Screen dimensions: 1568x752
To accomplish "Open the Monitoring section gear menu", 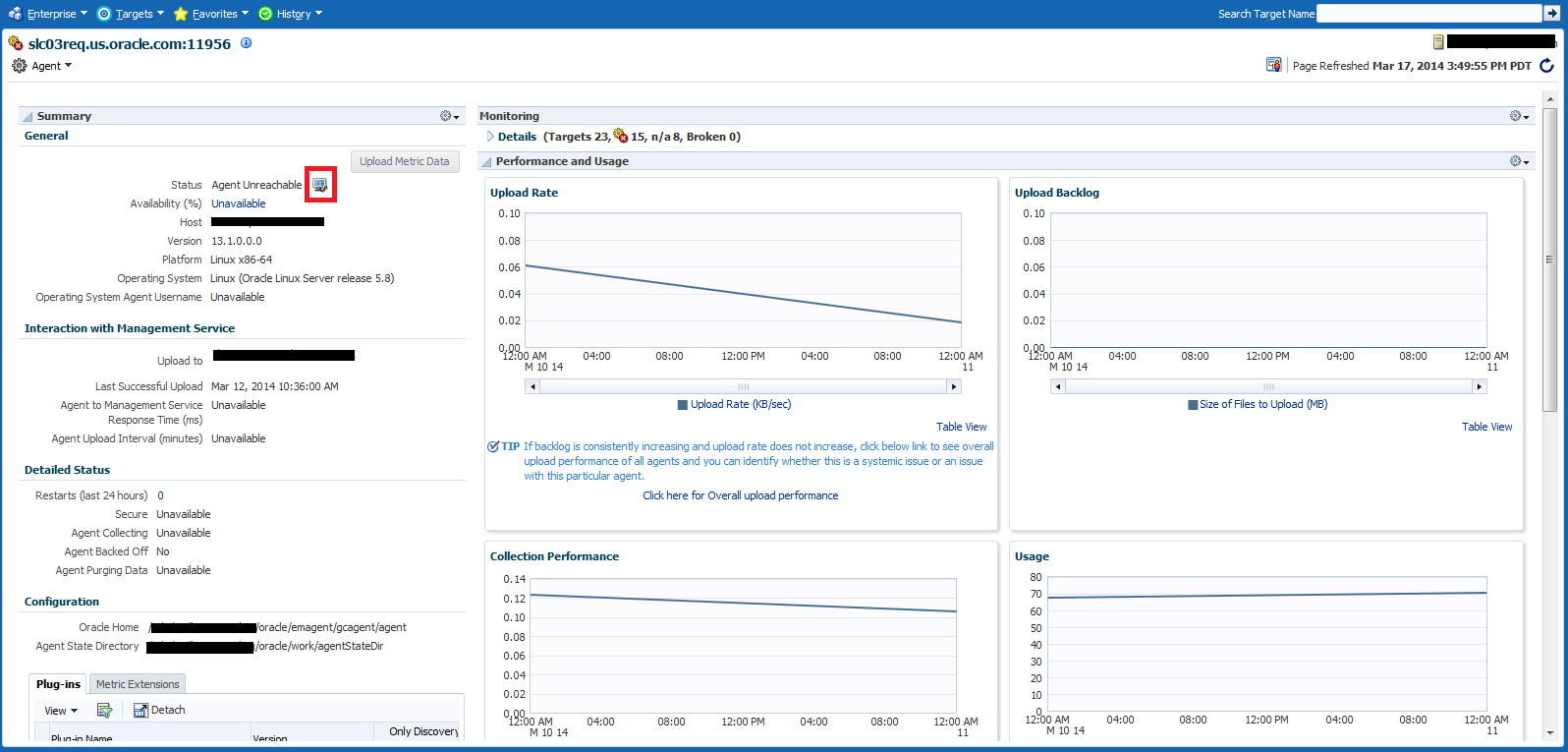I will 1520,116.
